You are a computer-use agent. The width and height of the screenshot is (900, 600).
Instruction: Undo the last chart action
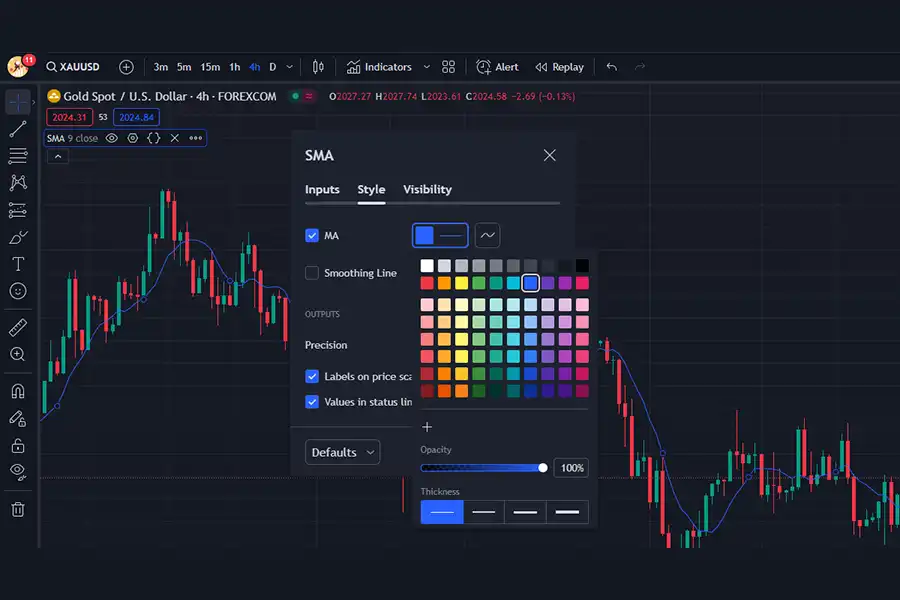point(612,67)
